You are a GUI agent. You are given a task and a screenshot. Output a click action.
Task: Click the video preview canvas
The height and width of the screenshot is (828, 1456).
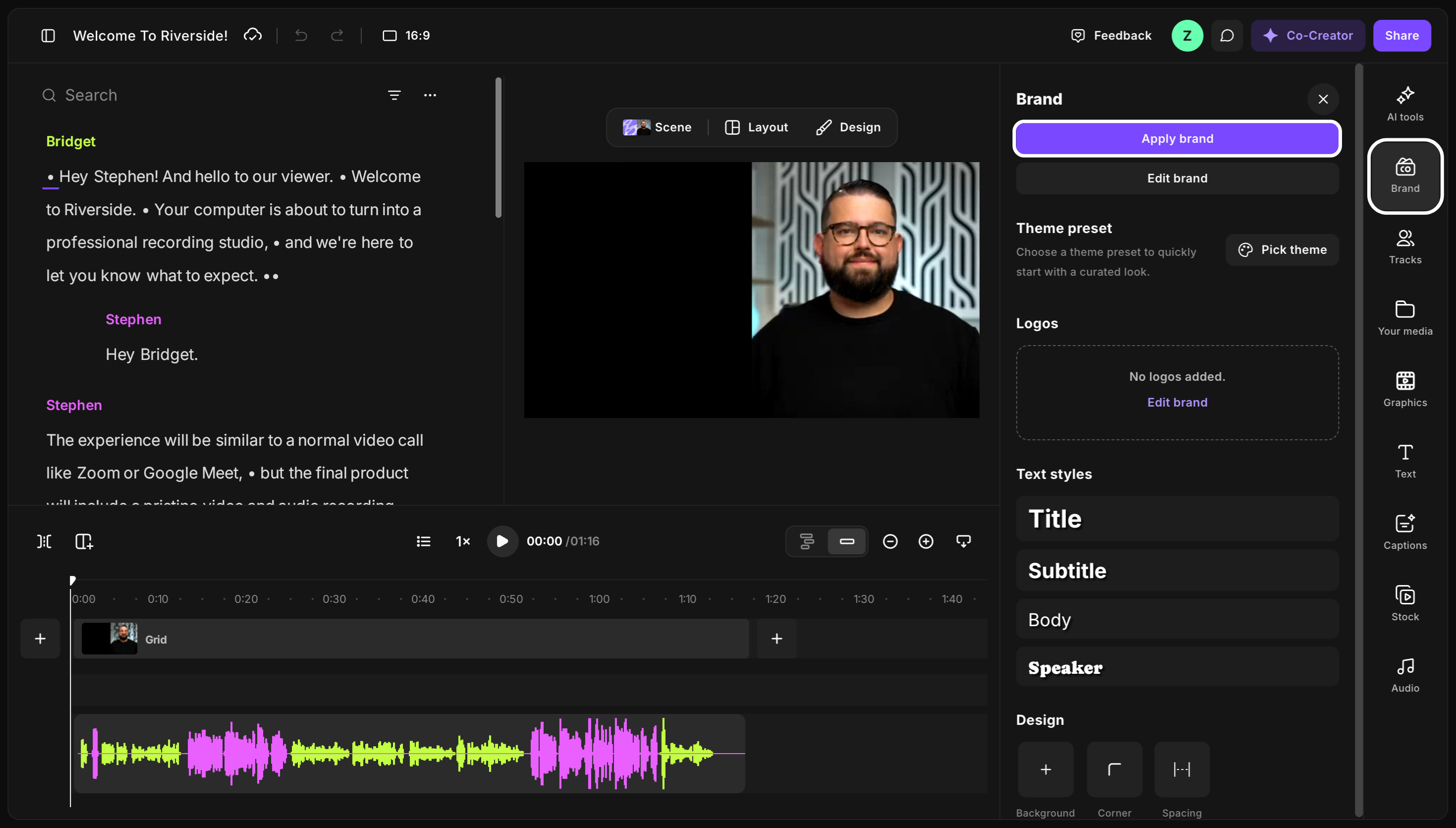751,290
